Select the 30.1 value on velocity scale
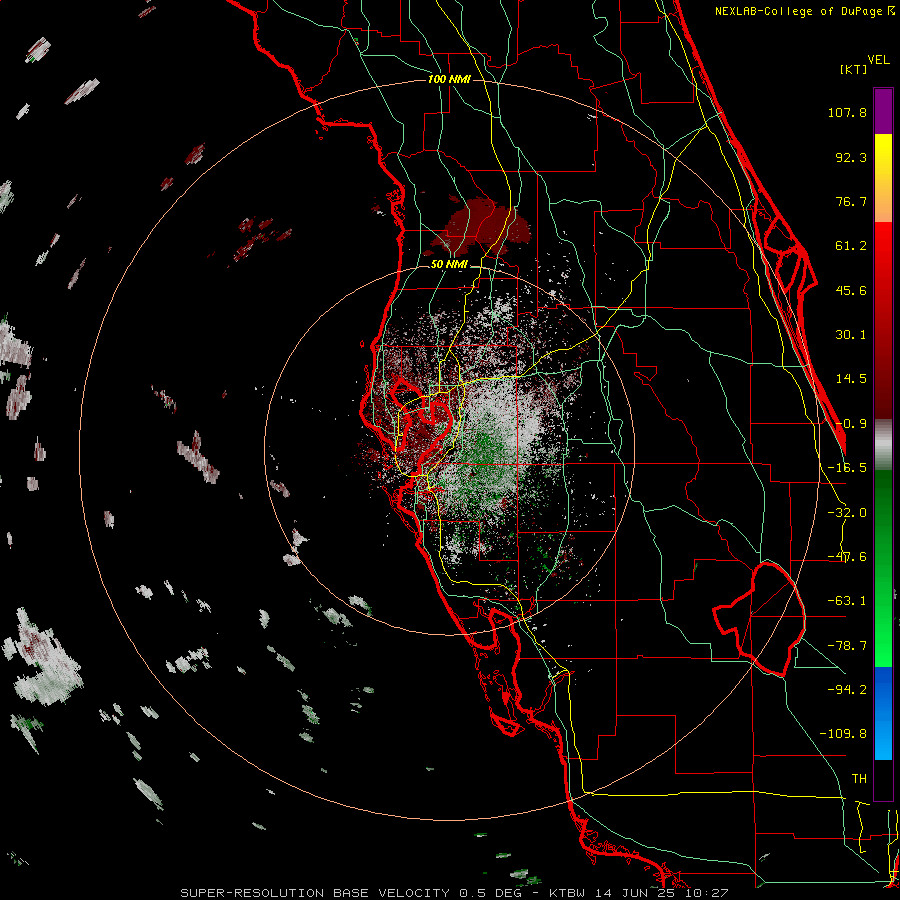 point(851,335)
